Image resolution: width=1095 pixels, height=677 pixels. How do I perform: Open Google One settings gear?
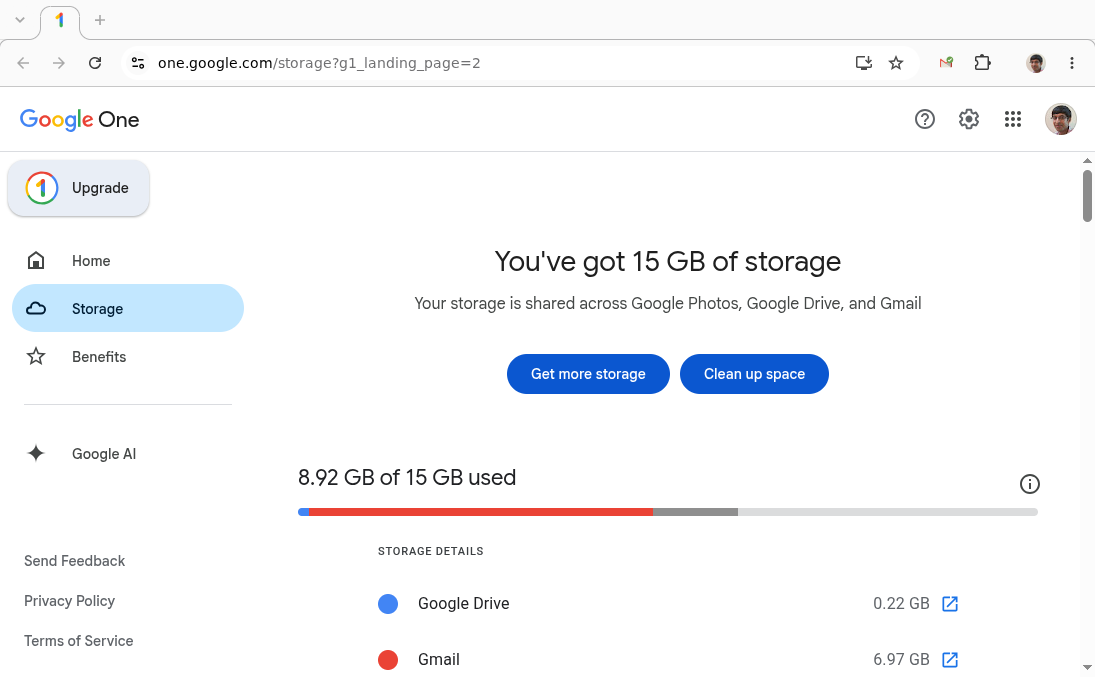click(969, 119)
